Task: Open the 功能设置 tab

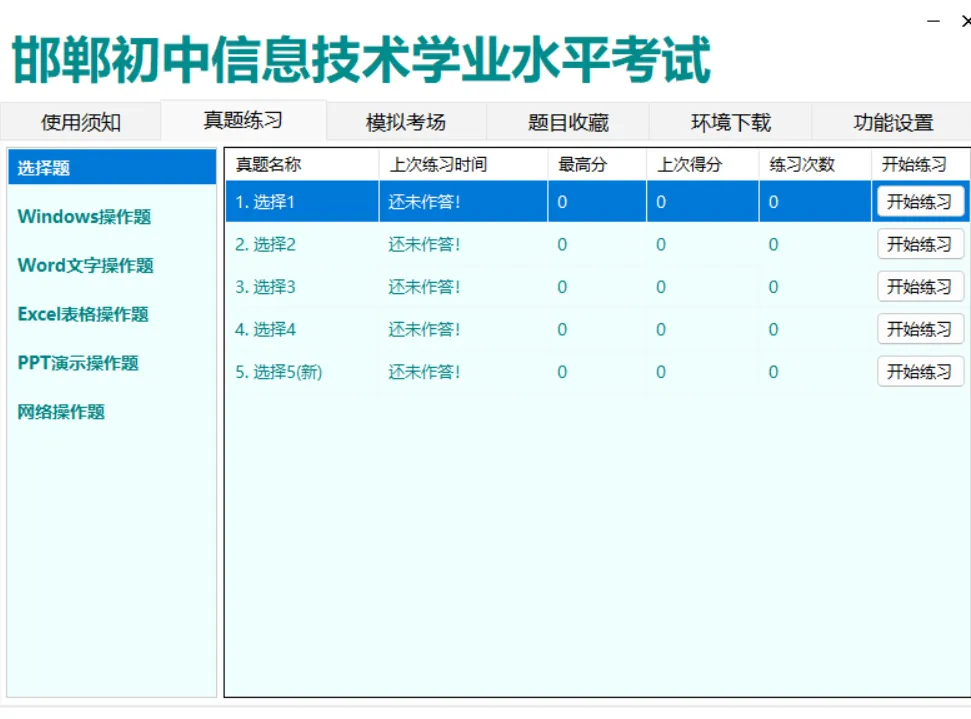Action: [890, 121]
